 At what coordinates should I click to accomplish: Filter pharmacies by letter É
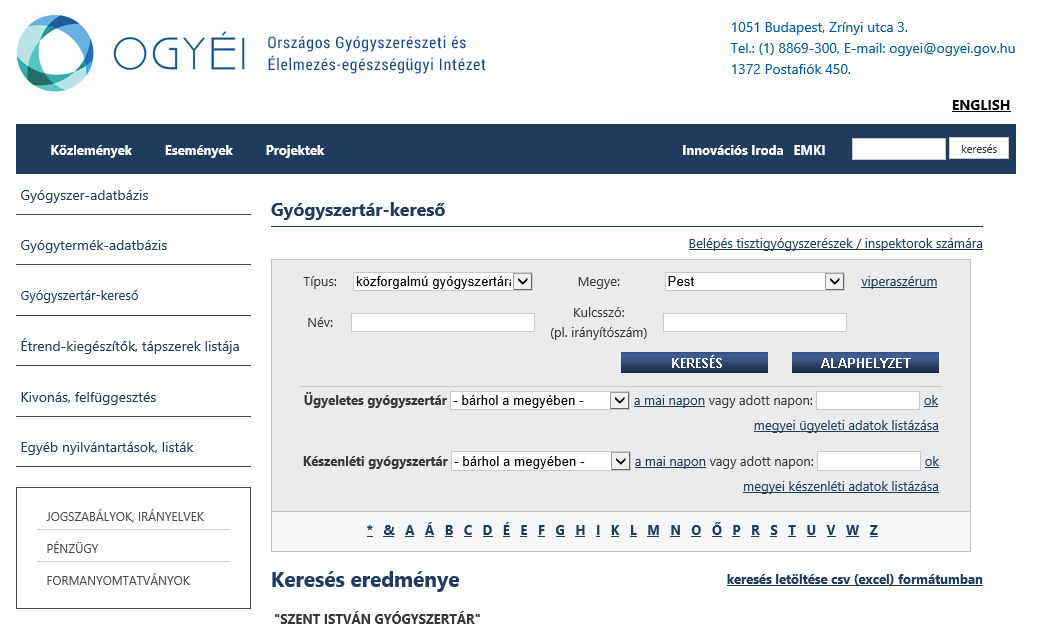[x=506, y=530]
